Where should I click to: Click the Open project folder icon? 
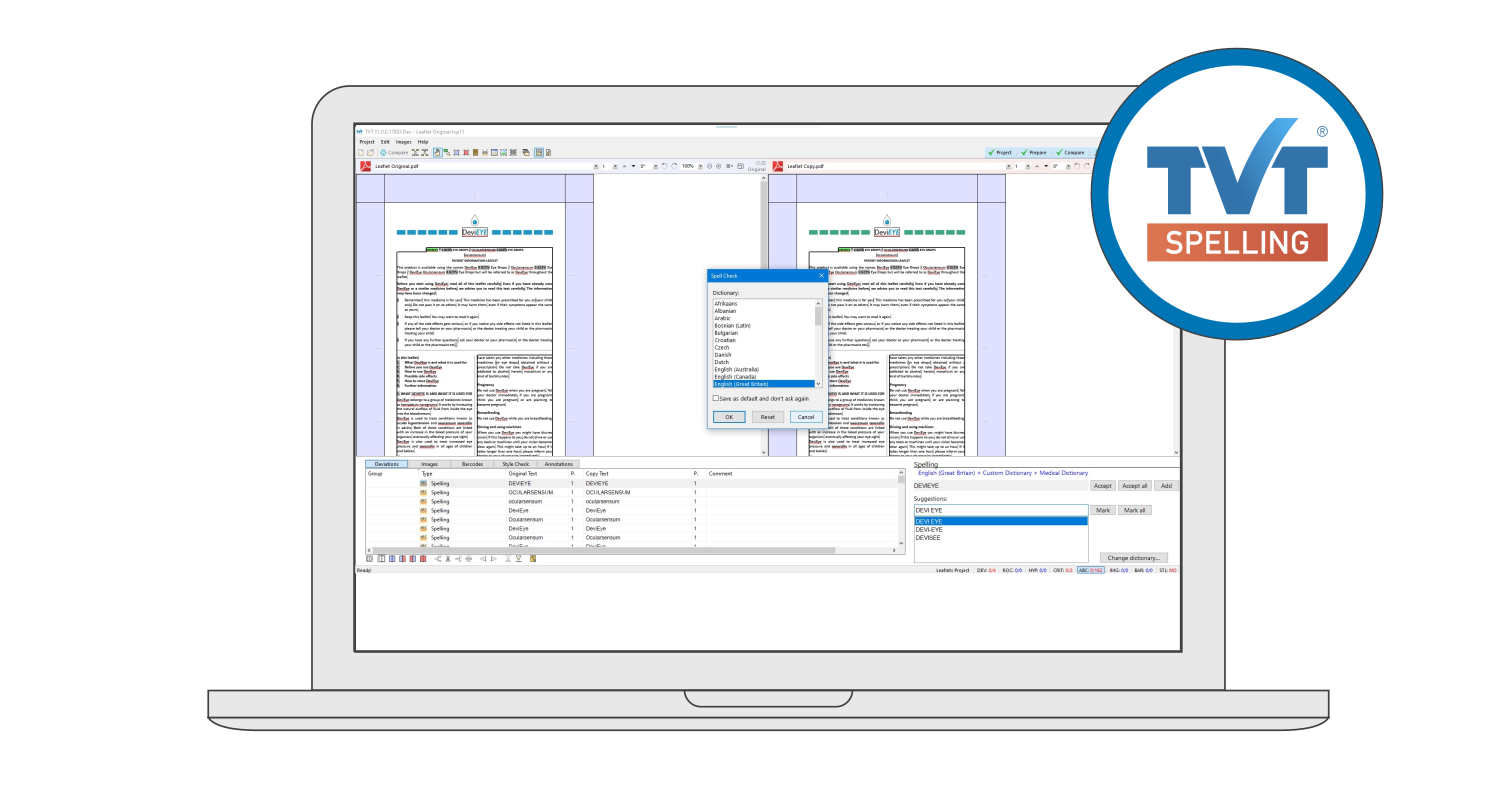[371, 152]
